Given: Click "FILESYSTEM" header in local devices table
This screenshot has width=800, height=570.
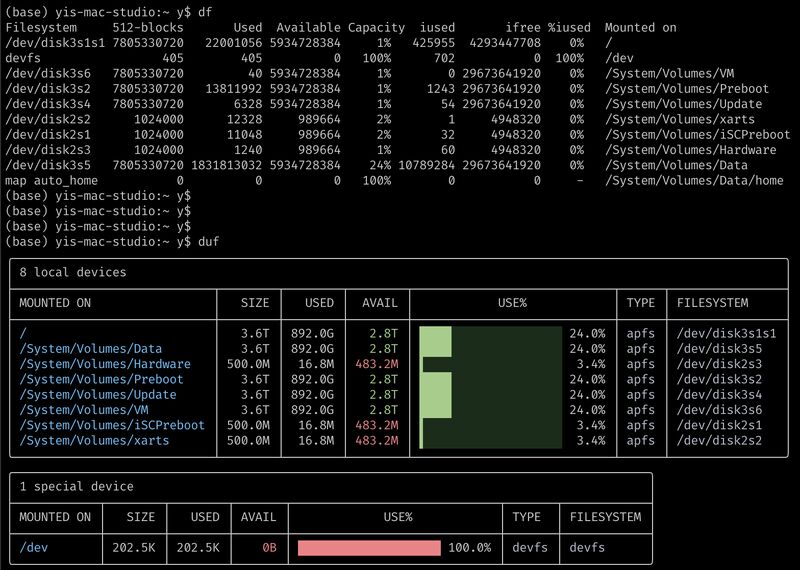Looking at the screenshot, I should coord(712,303).
